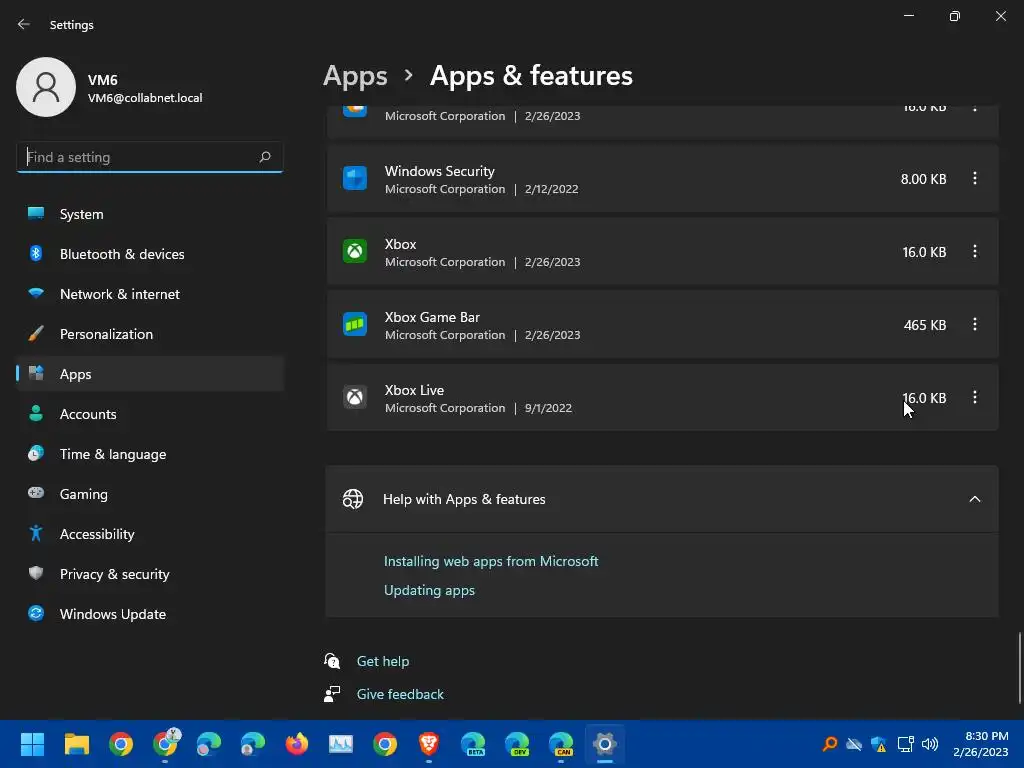Click the Apps breadcrumb in the header
1024x768 pixels.
(355, 76)
